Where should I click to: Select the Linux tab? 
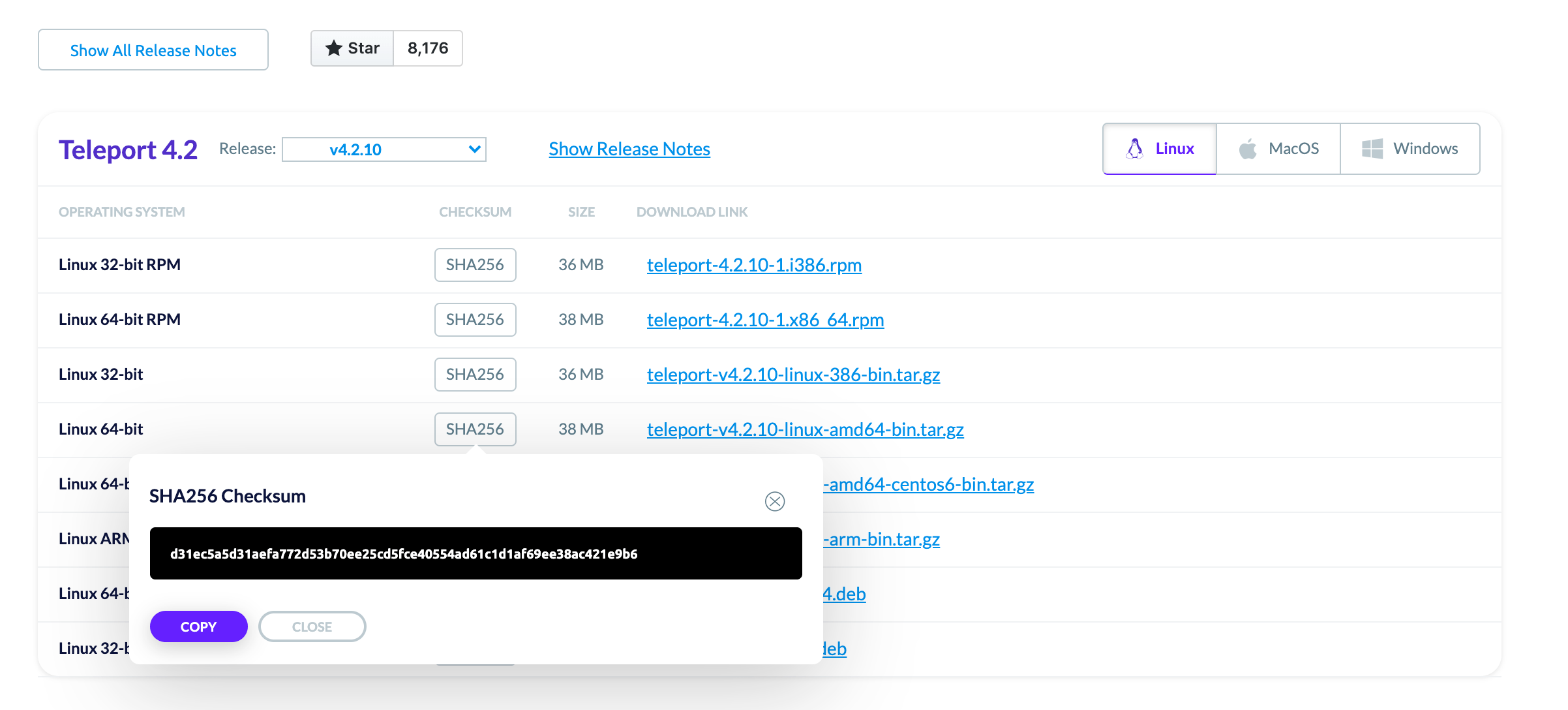coord(1160,149)
